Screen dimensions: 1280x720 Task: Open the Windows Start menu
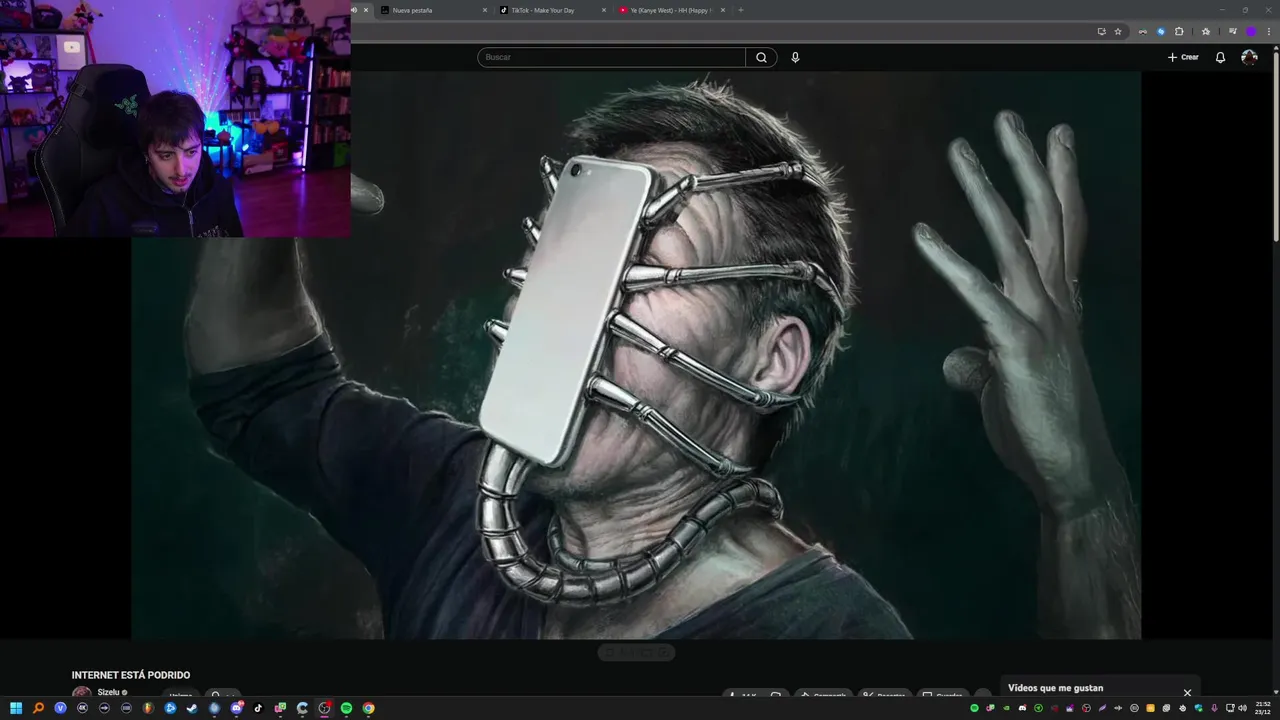tap(16, 708)
